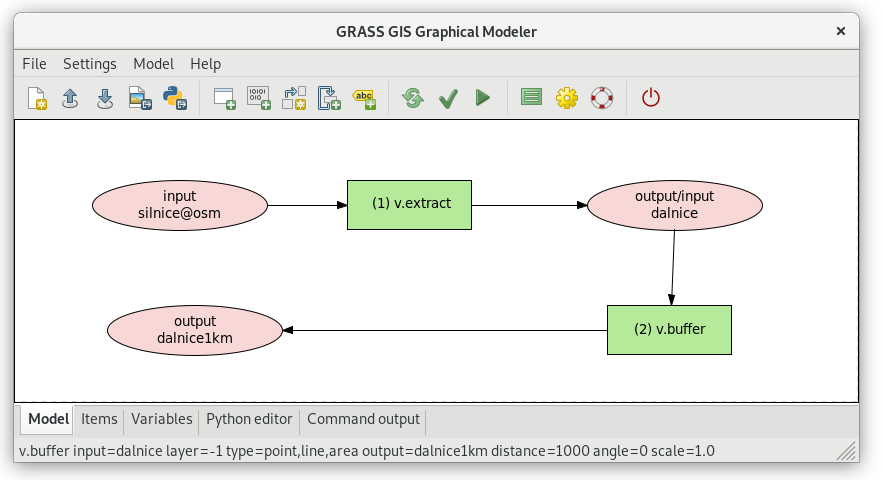Switch to the Variables tab

(x=162, y=419)
